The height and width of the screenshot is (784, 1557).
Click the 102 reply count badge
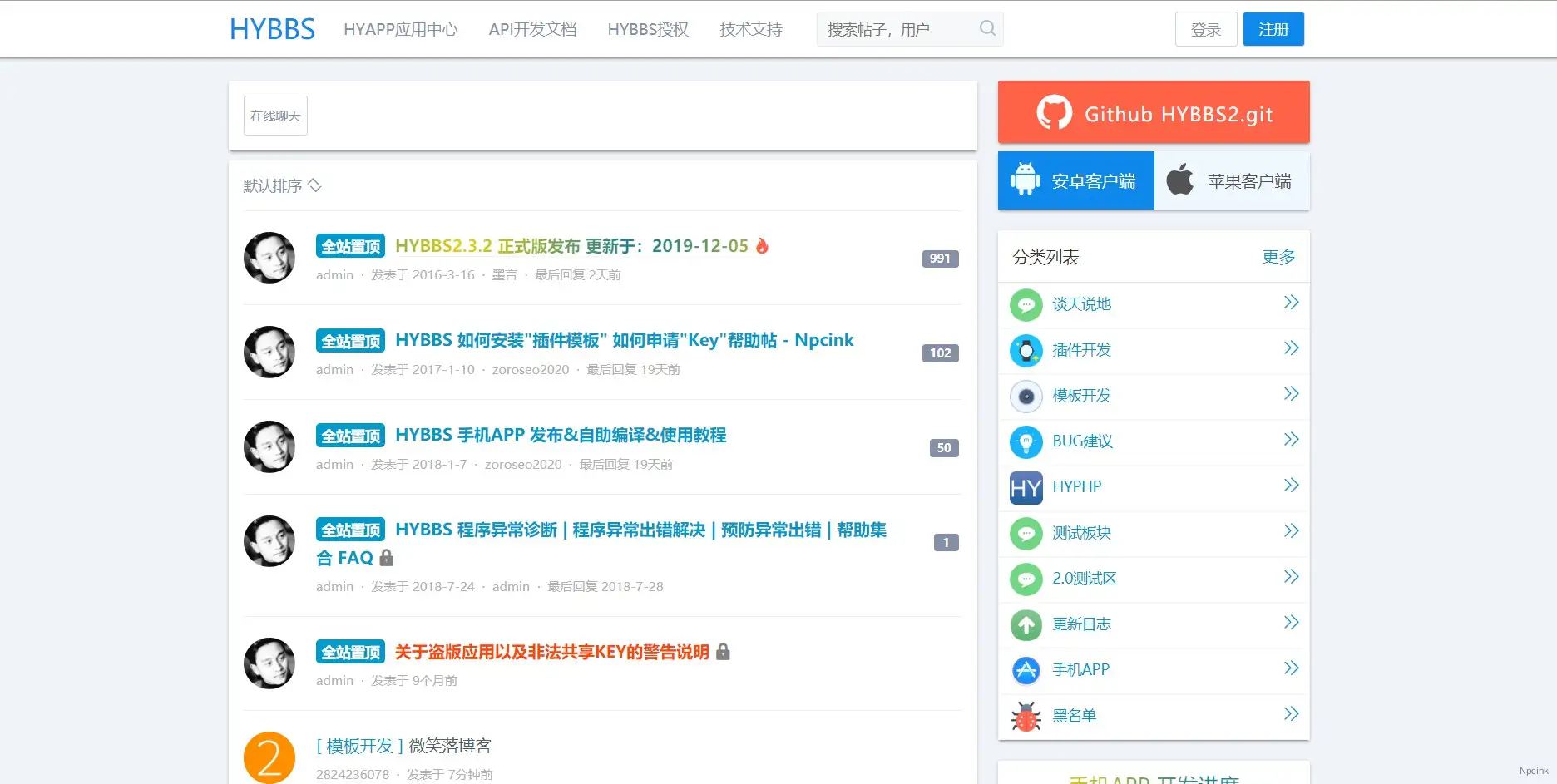[940, 353]
